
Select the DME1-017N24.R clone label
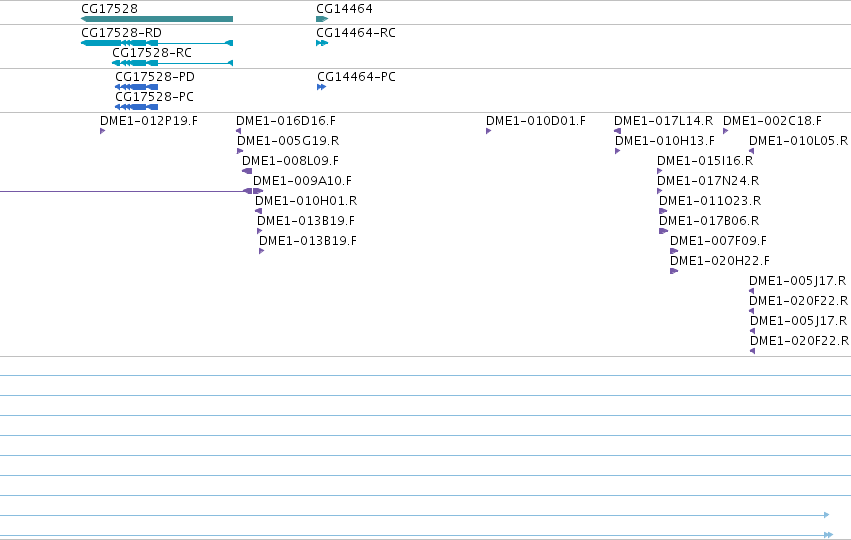click(x=708, y=181)
